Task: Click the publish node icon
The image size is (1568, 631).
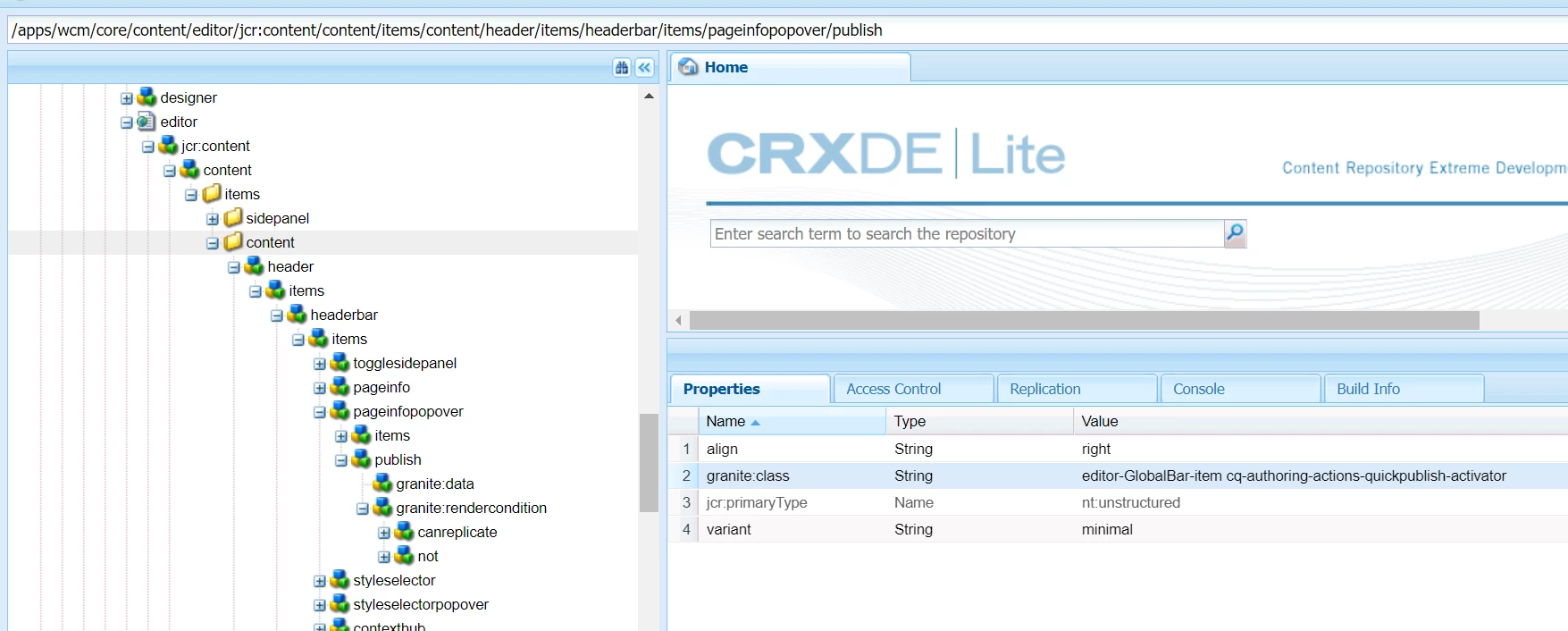Action: tap(362, 459)
